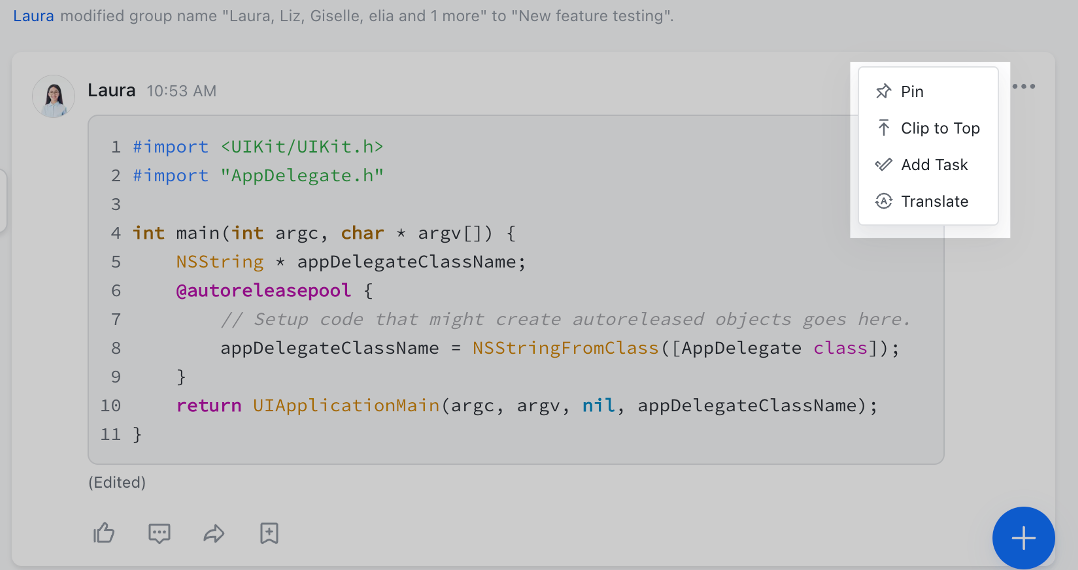Click the sender name Laura above the code
This screenshot has width=1078, height=570.
pyautogui.click(x=111, y=90)
